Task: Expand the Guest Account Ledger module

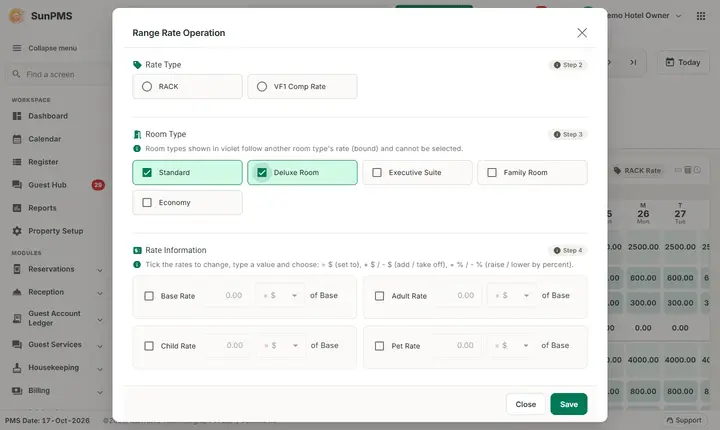Action: tap(100, 319)
